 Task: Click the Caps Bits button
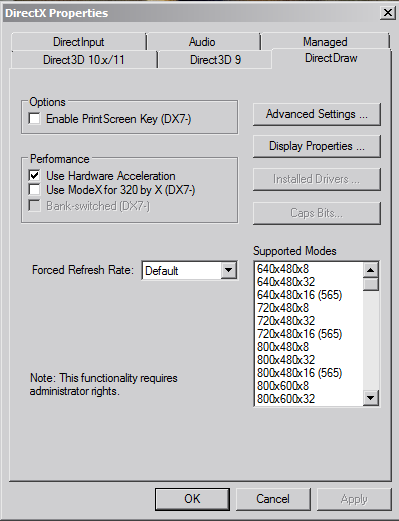click(317, 213)
